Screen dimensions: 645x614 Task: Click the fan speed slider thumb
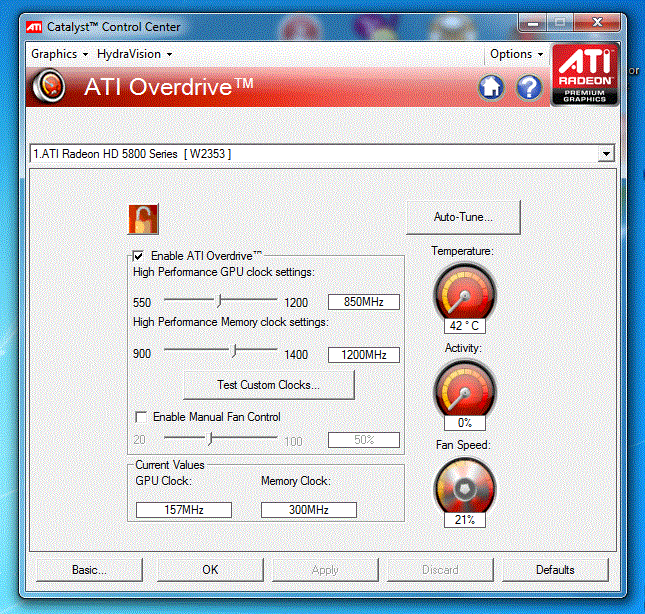click(210, 438)
